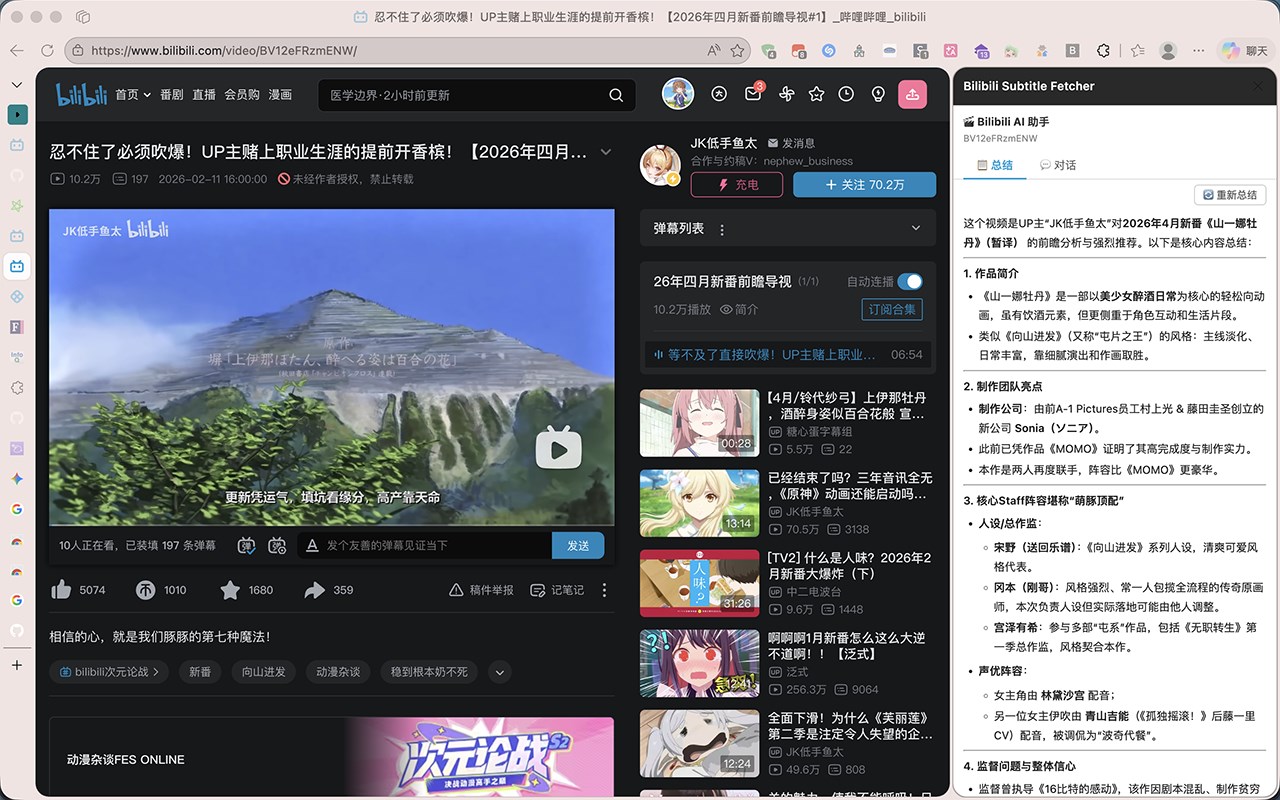Open favorites star icon in header

tap(817, 94)
